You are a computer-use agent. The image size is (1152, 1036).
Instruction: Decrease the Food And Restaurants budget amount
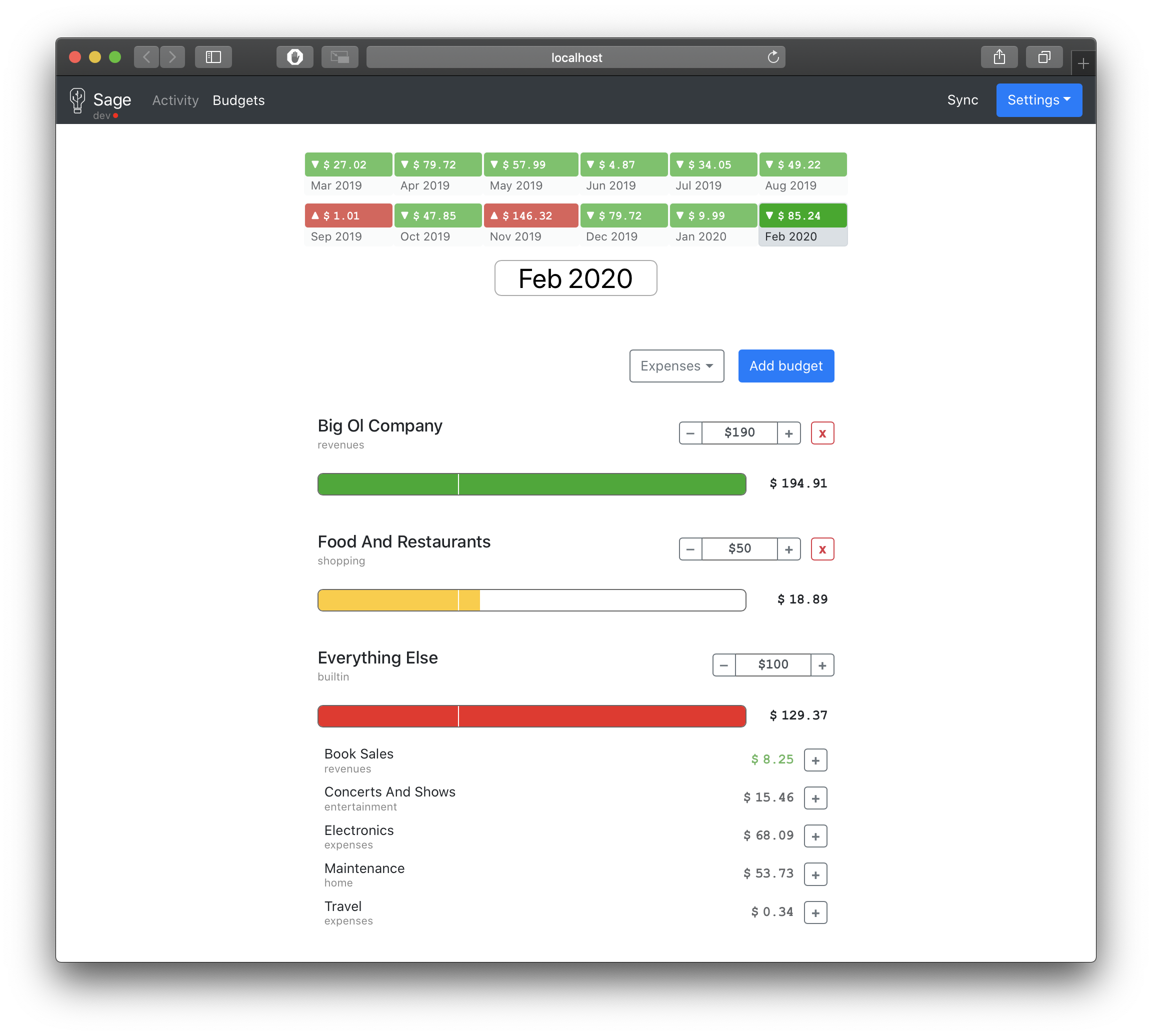(690, 549)
